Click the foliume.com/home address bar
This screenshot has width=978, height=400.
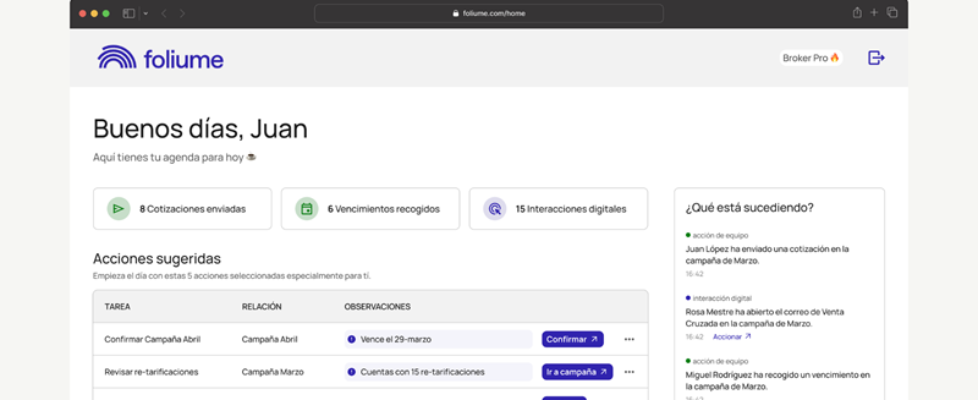click(x=489, y=13)
